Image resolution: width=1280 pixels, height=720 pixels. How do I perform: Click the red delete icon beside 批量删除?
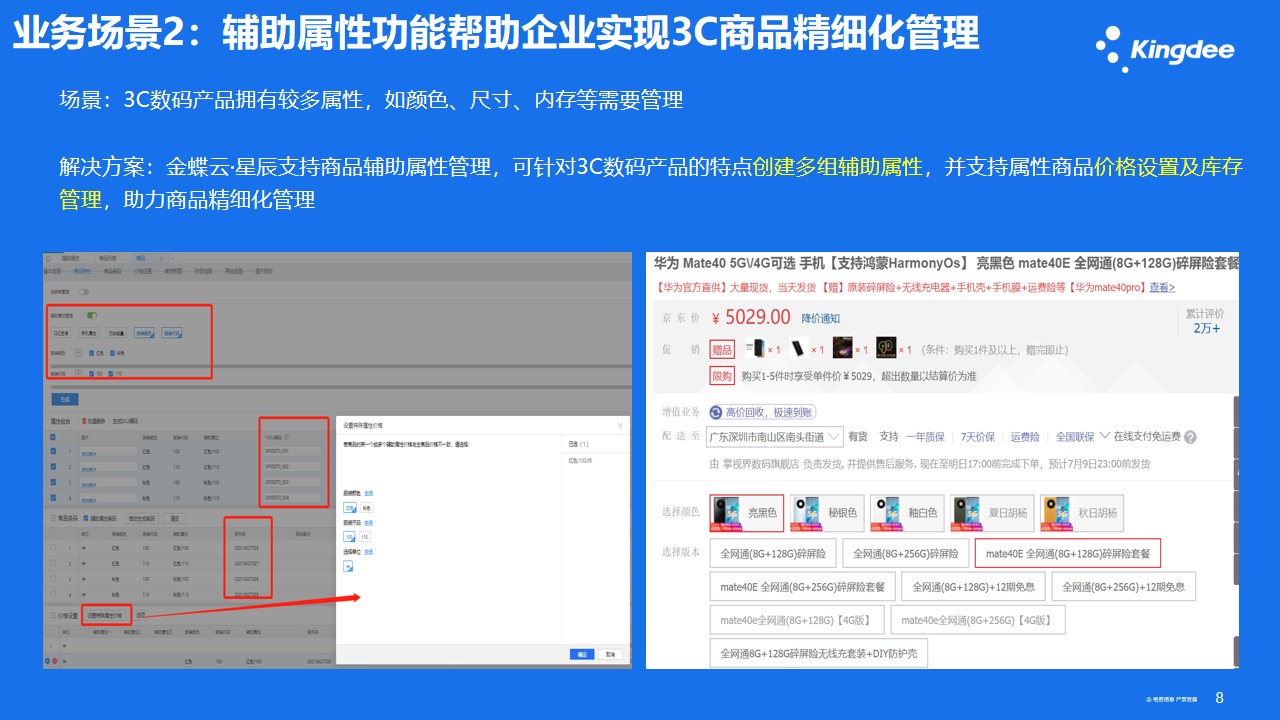84,421
